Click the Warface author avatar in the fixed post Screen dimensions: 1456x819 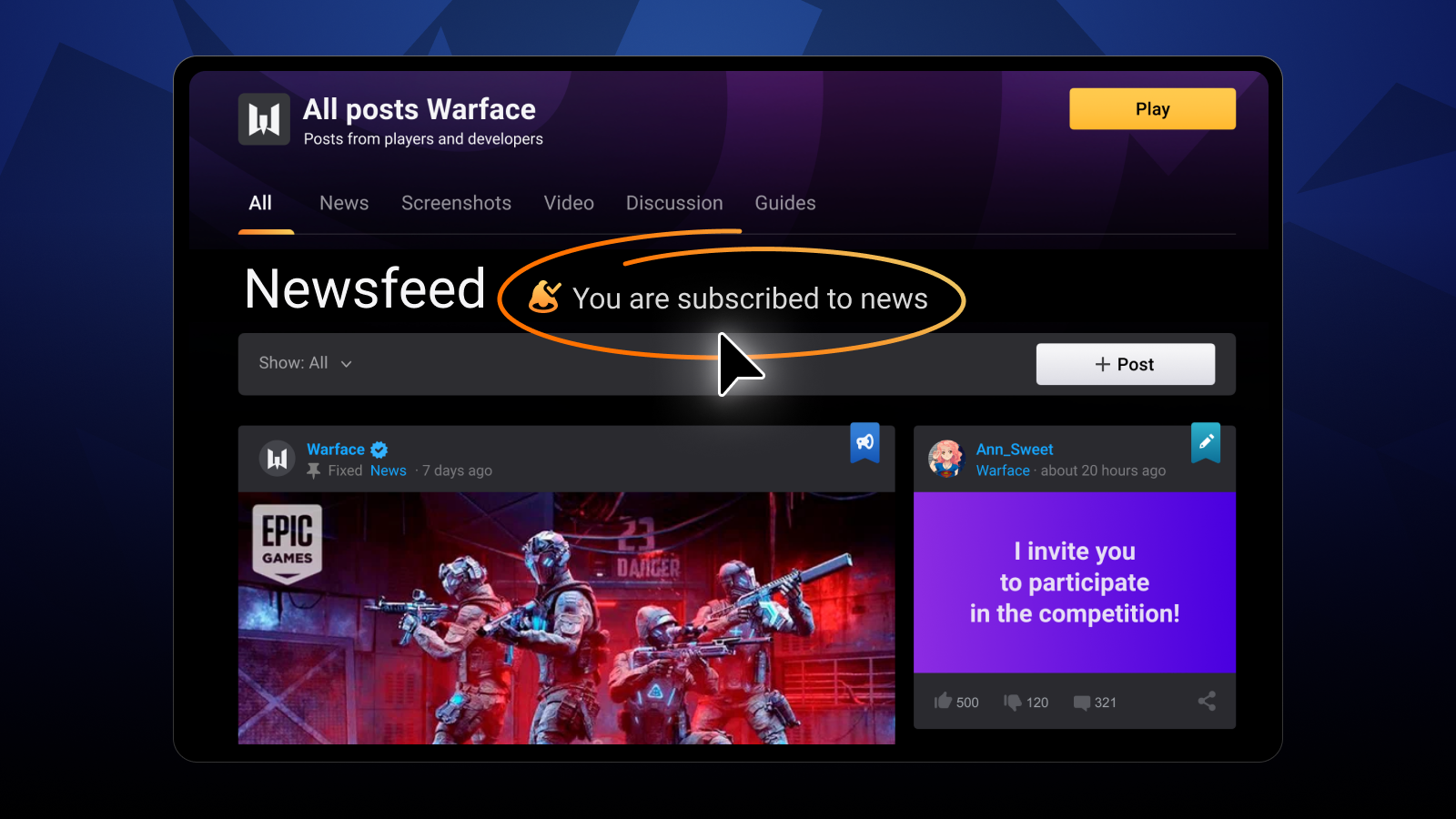point(277,459)
